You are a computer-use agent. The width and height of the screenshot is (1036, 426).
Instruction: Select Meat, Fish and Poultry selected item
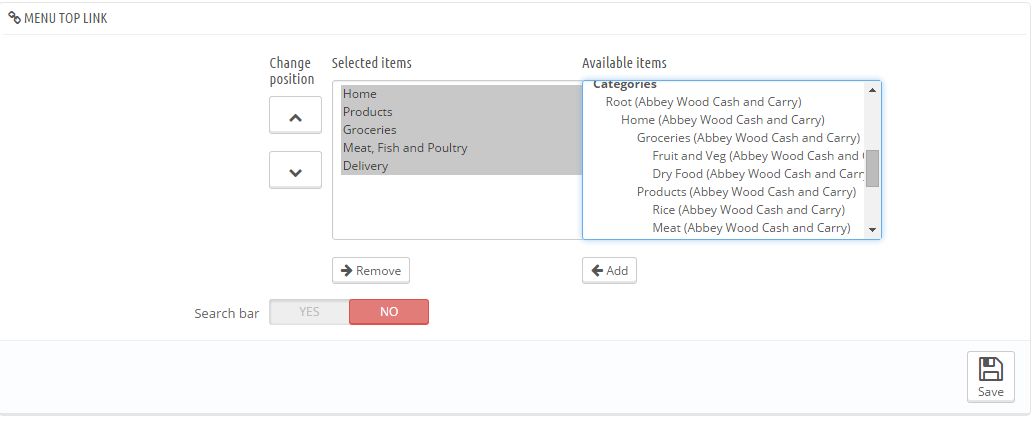click(x=405, y=148)
